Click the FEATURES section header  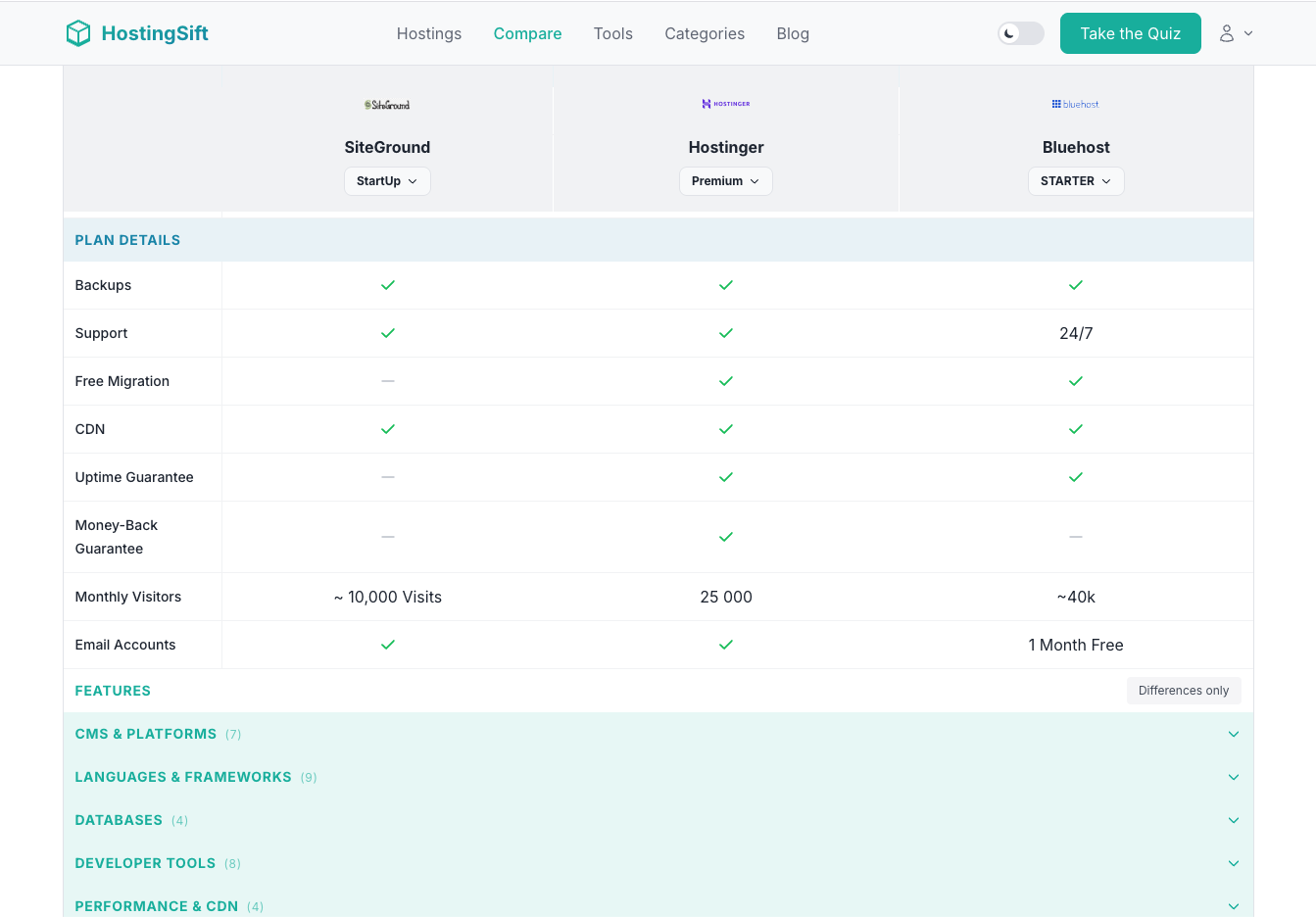coord(113,691)
